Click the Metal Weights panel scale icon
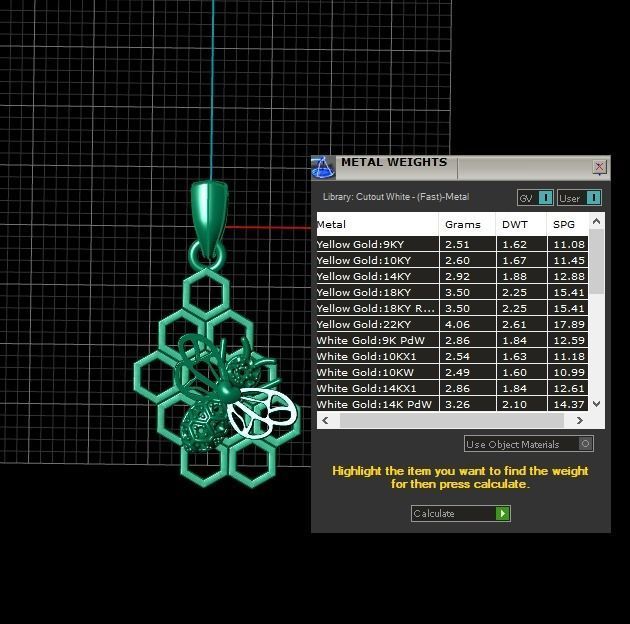 point(323,167)
